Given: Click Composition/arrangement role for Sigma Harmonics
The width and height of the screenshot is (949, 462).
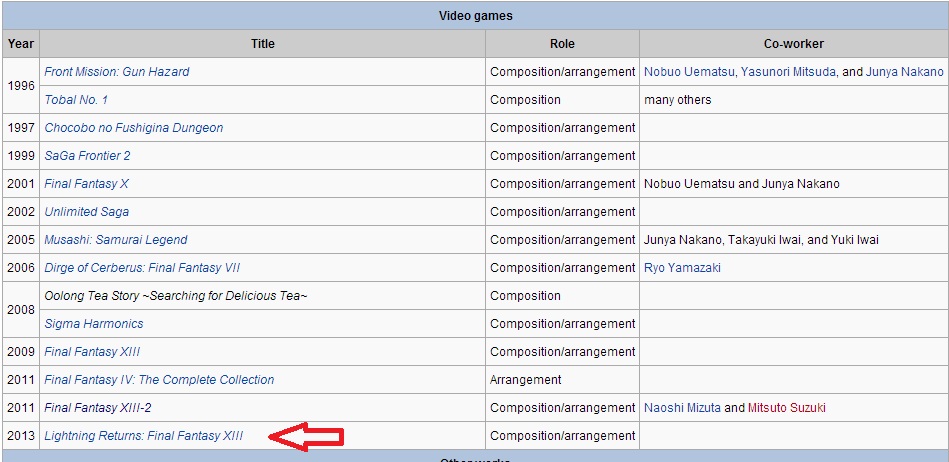Looking at the screenshot, I should 563,324.
